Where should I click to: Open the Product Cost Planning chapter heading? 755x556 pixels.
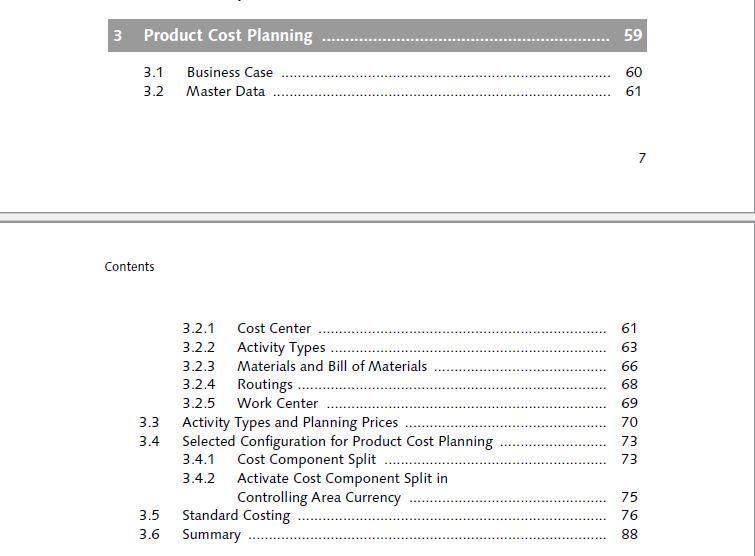click(377, 36)
